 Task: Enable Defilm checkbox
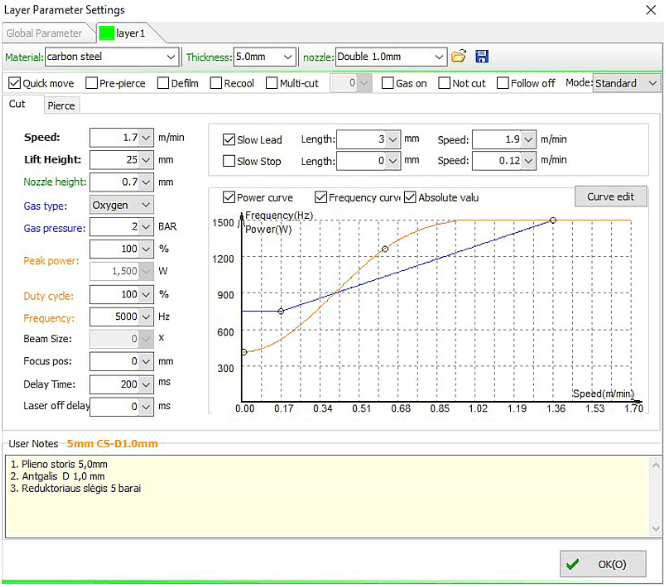163,83
